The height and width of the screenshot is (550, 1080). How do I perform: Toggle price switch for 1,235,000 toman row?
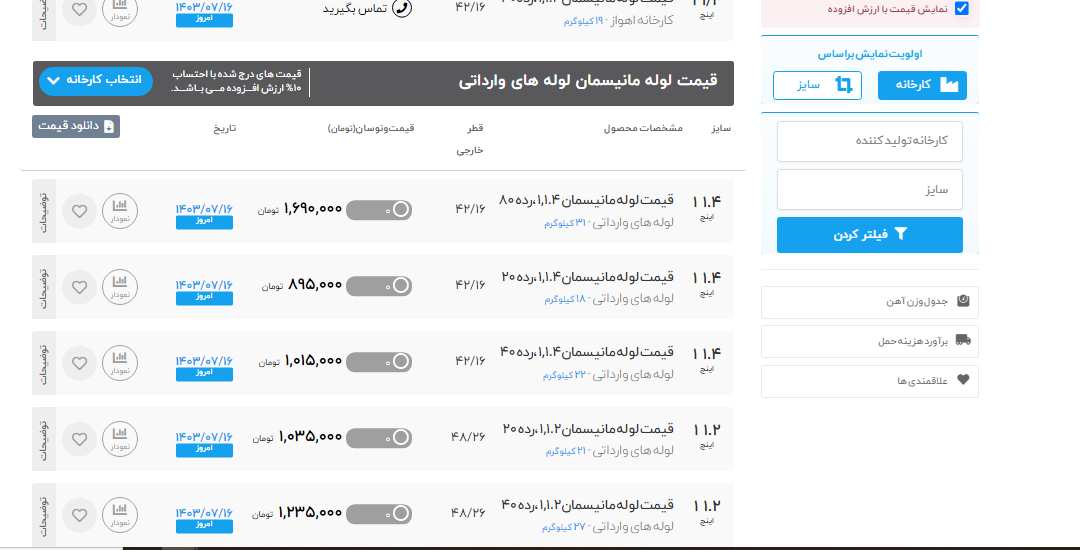point(379,513)
